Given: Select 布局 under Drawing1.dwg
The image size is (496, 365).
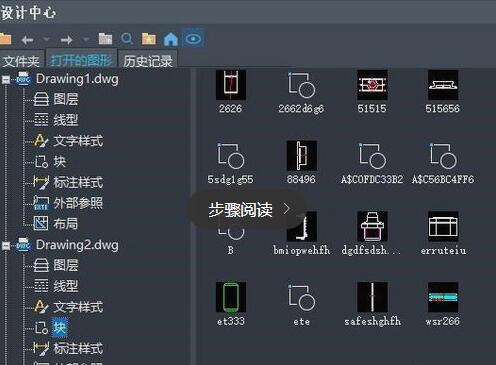Looking at the screenshot, I should click(x=66, y=224).
